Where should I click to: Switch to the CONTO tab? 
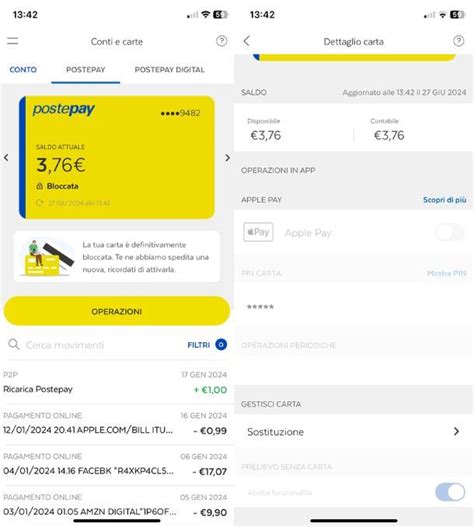[23, 70]
